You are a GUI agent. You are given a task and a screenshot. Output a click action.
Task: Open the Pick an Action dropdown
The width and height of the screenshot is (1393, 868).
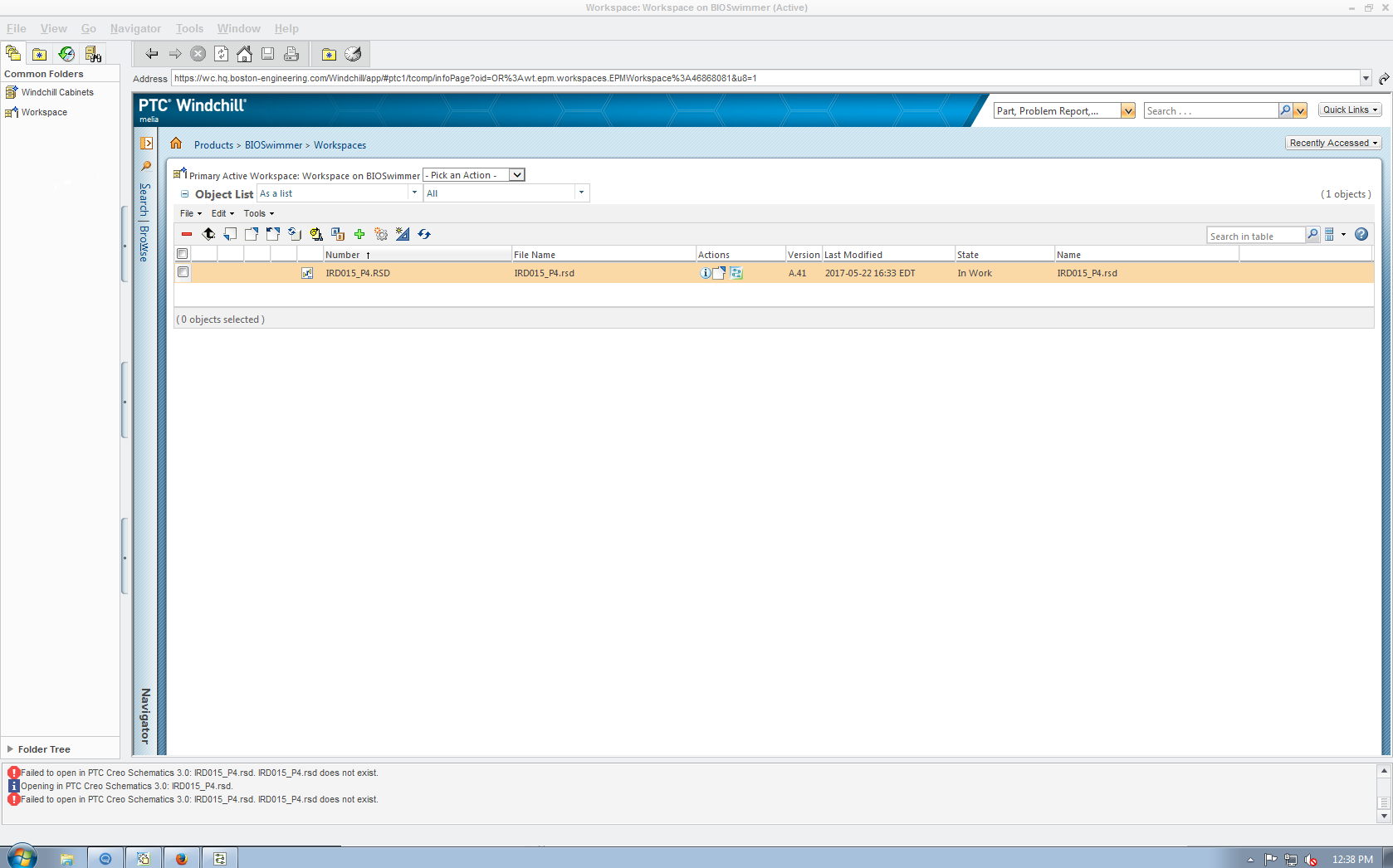coord(474,175)
